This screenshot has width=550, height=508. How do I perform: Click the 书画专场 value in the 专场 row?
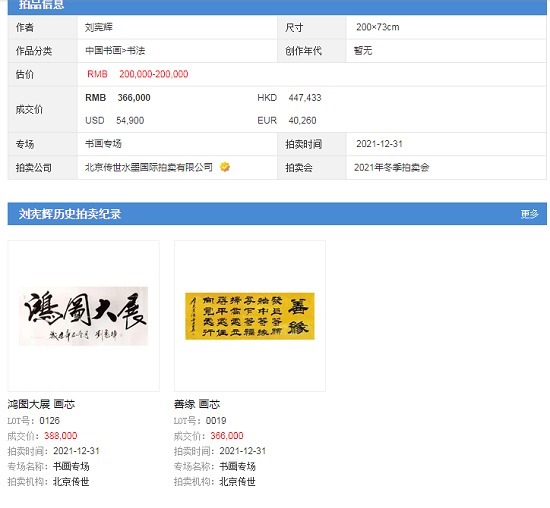coord(103,143)
